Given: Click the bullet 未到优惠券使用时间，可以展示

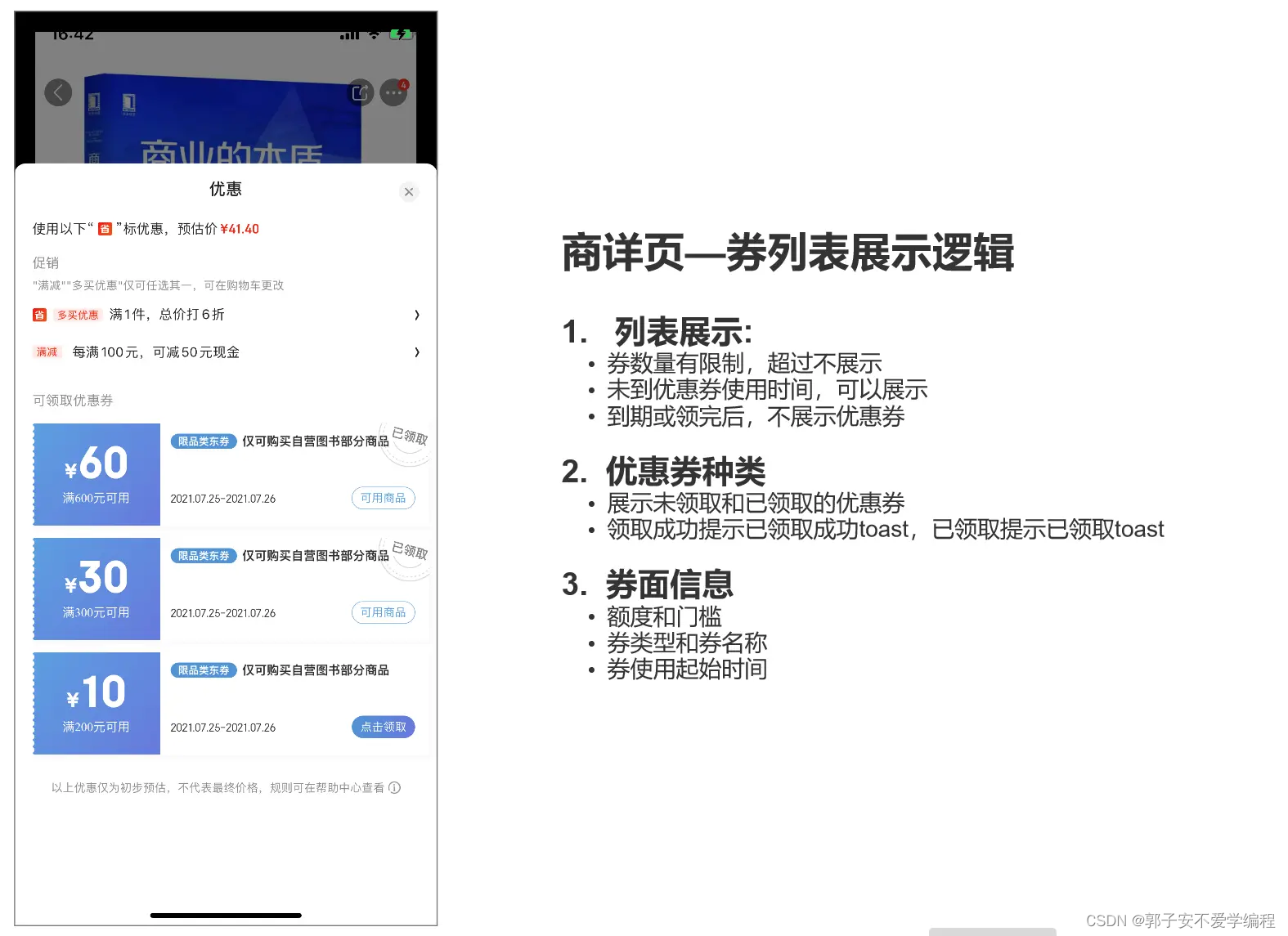Looking at the screenshot, I should [767, 389].
